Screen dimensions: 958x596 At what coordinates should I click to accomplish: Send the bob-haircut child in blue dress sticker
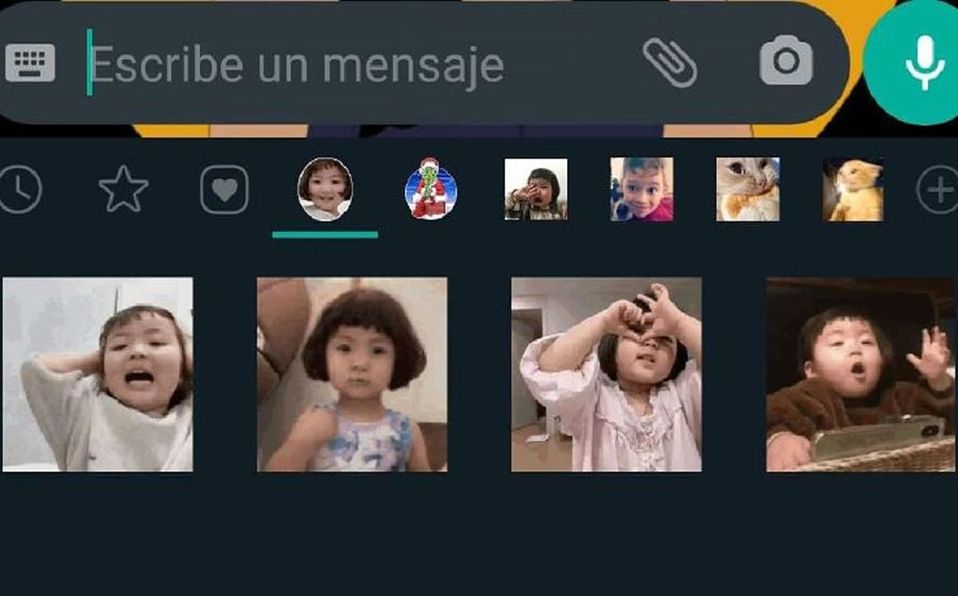pos(352,375)
